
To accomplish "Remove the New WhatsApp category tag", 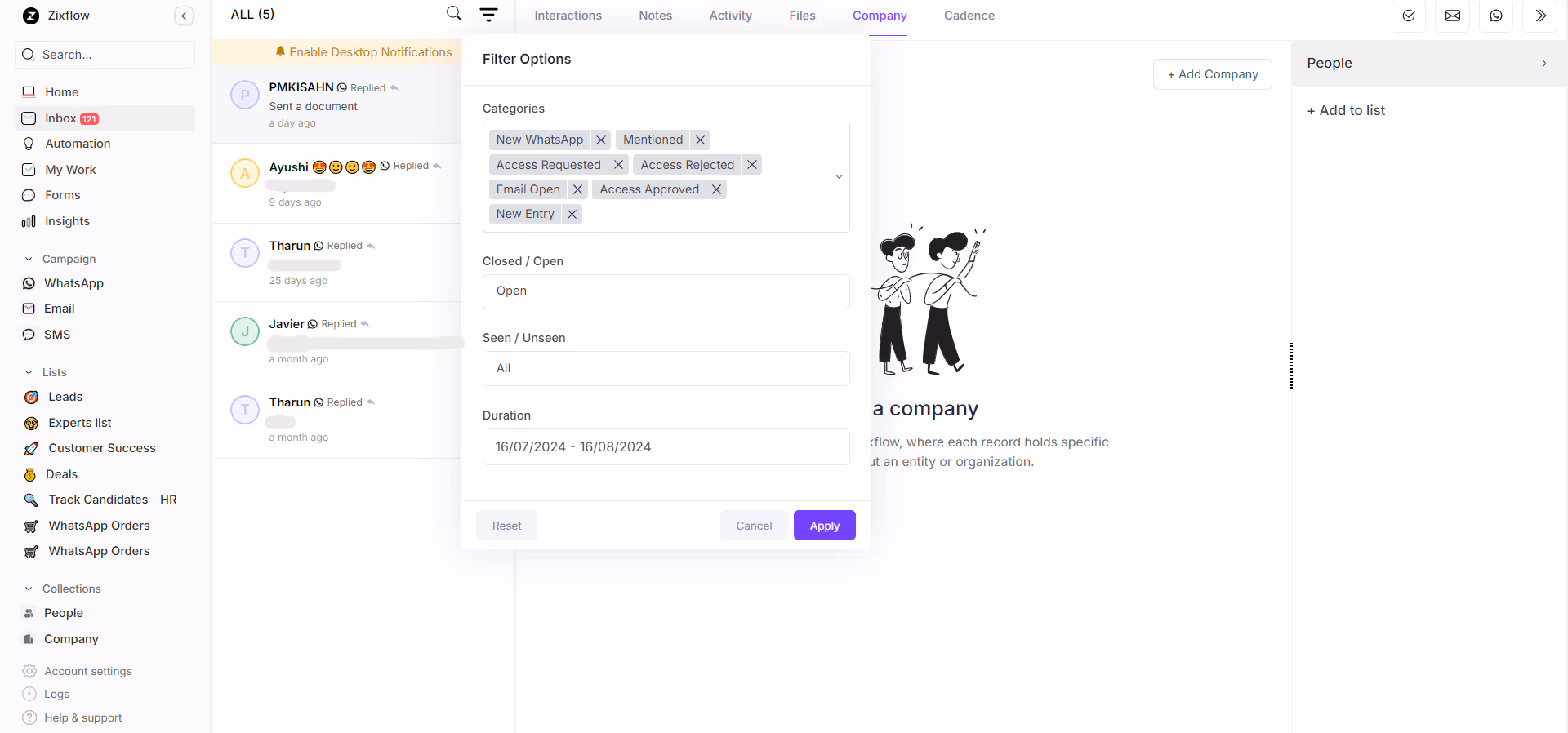I will coord(601,140).
